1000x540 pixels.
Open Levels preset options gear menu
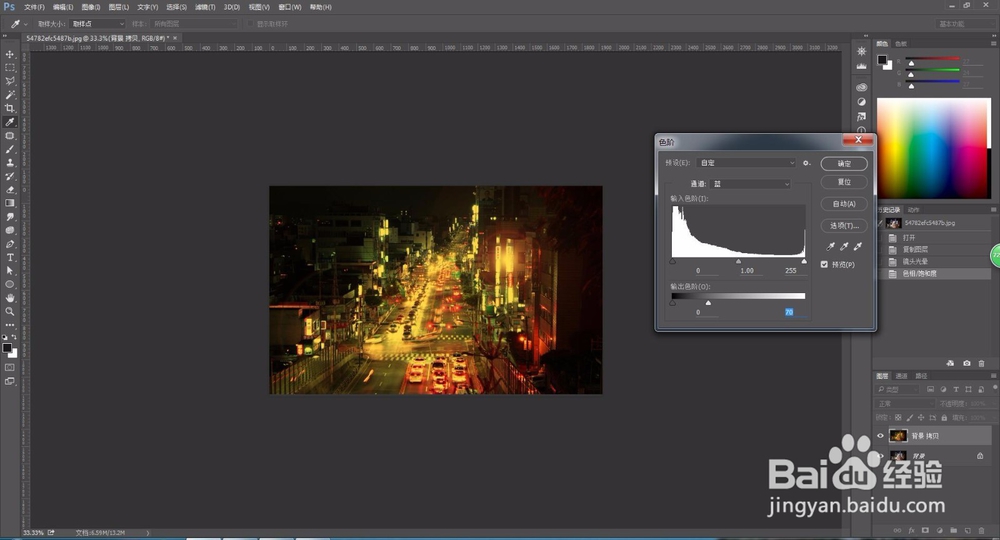tap(807, 163)
